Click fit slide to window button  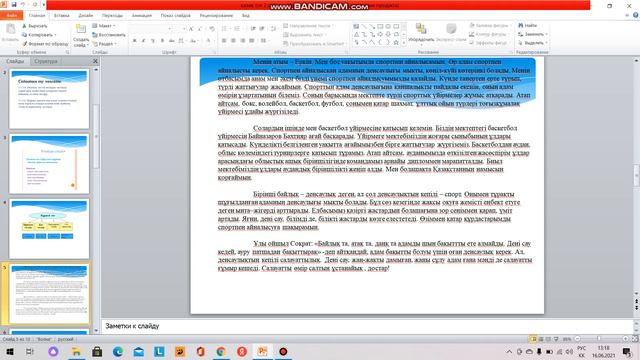click(x=635, y=339)
